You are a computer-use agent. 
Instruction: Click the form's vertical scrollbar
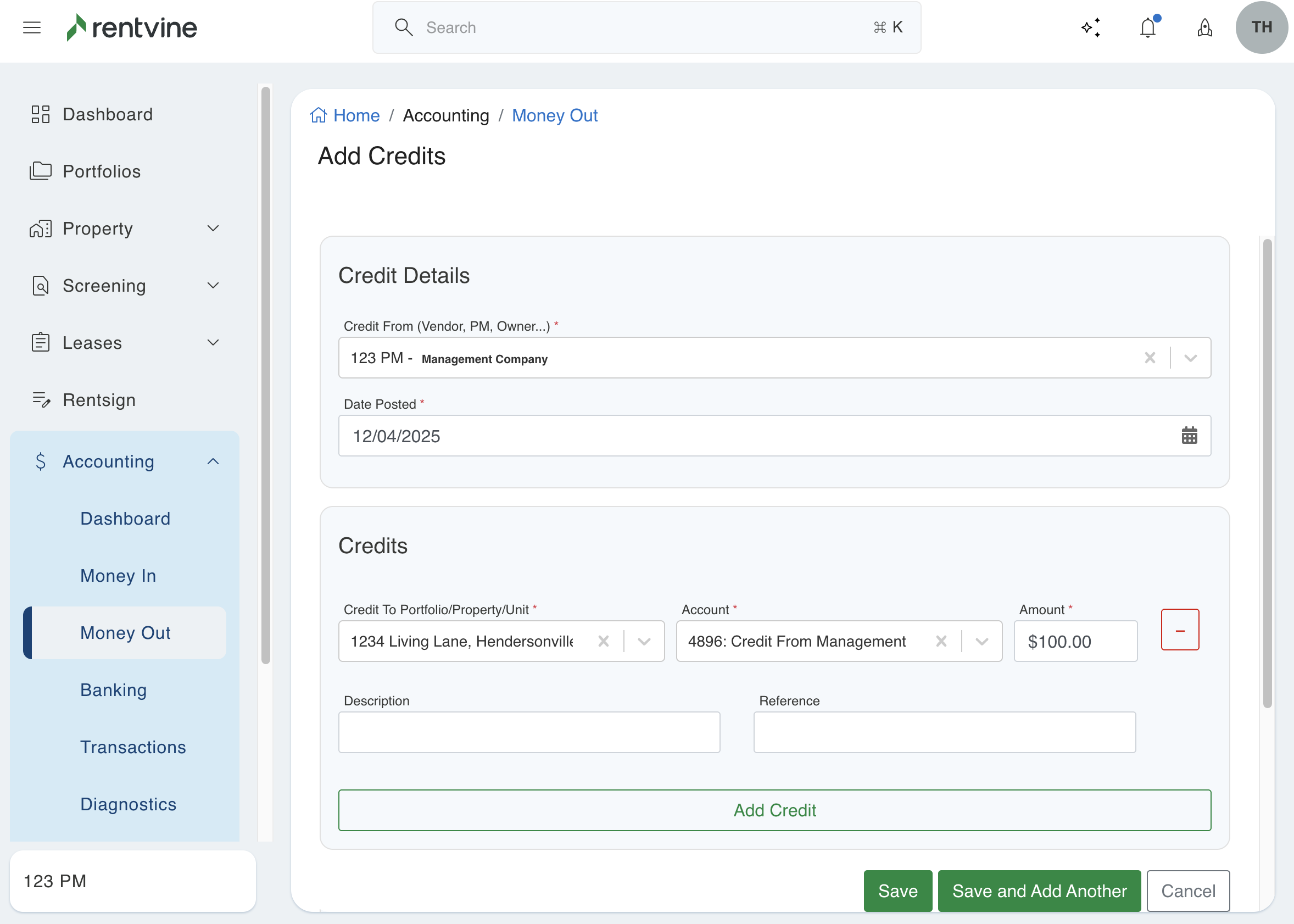point(1267,472)
